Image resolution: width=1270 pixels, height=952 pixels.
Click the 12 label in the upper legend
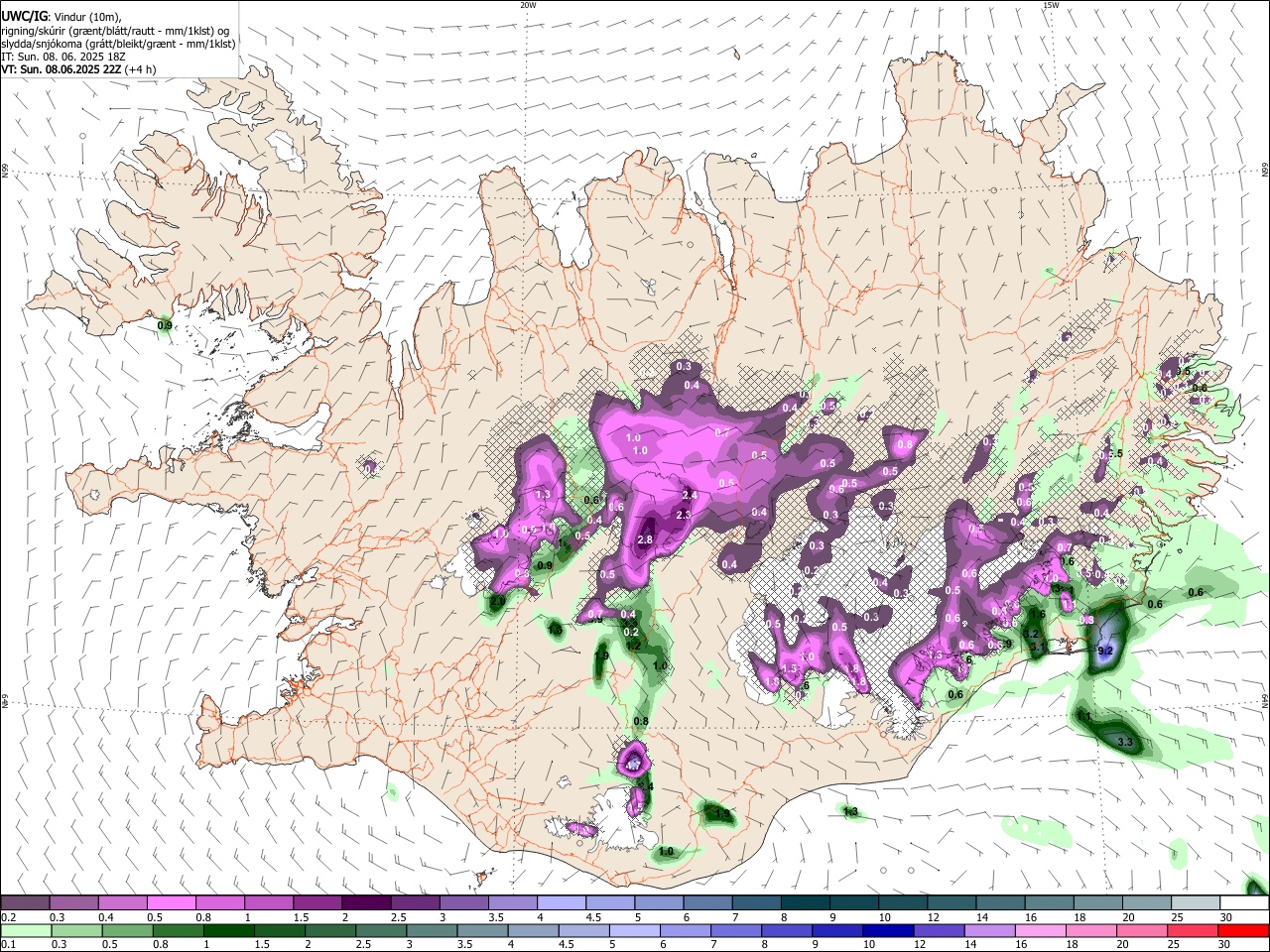pyautogui.click(x=933, y=917)
